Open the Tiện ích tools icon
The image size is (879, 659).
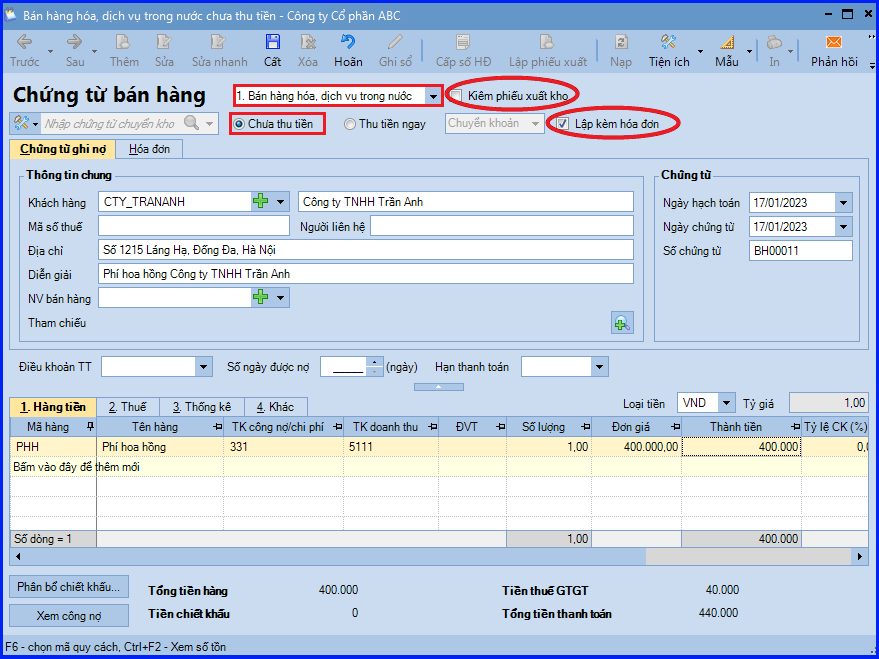click(x=668, y=42)
